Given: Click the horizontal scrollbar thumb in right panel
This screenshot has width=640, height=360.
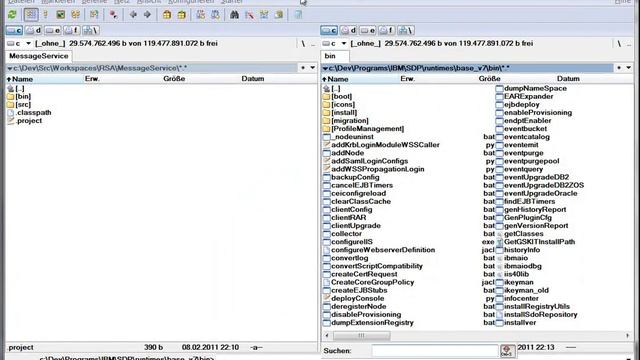Looking at the screenshot, I should pyautogui.click(x=362, y=336).
